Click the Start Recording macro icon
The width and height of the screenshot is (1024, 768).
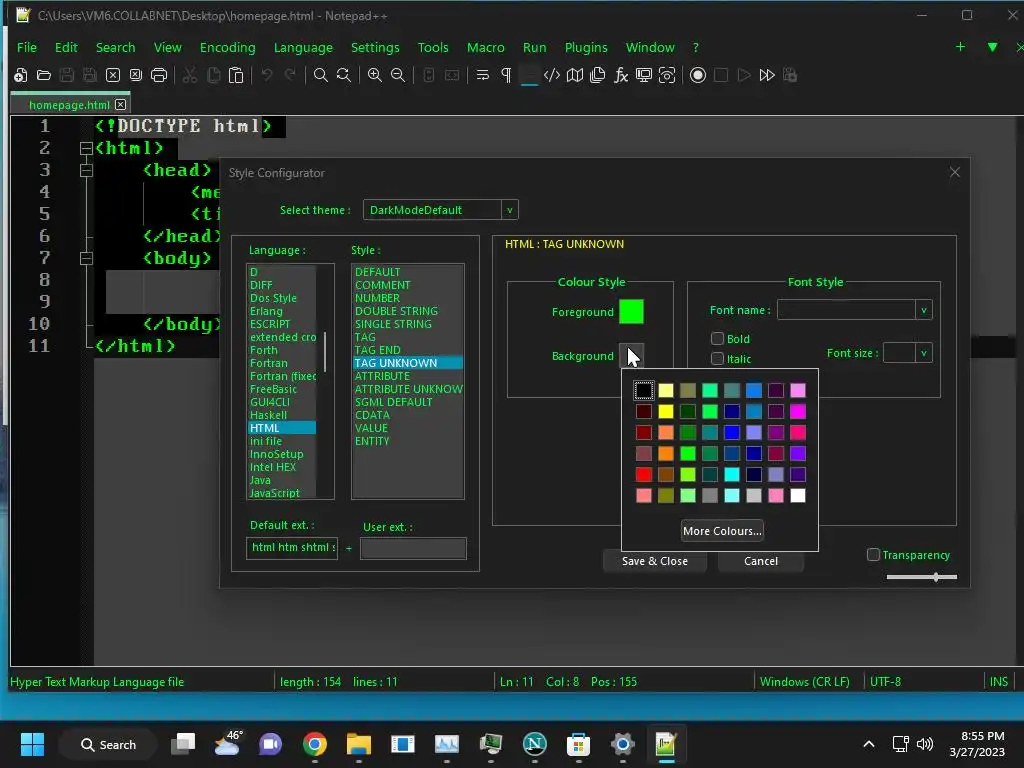(698, 75)
